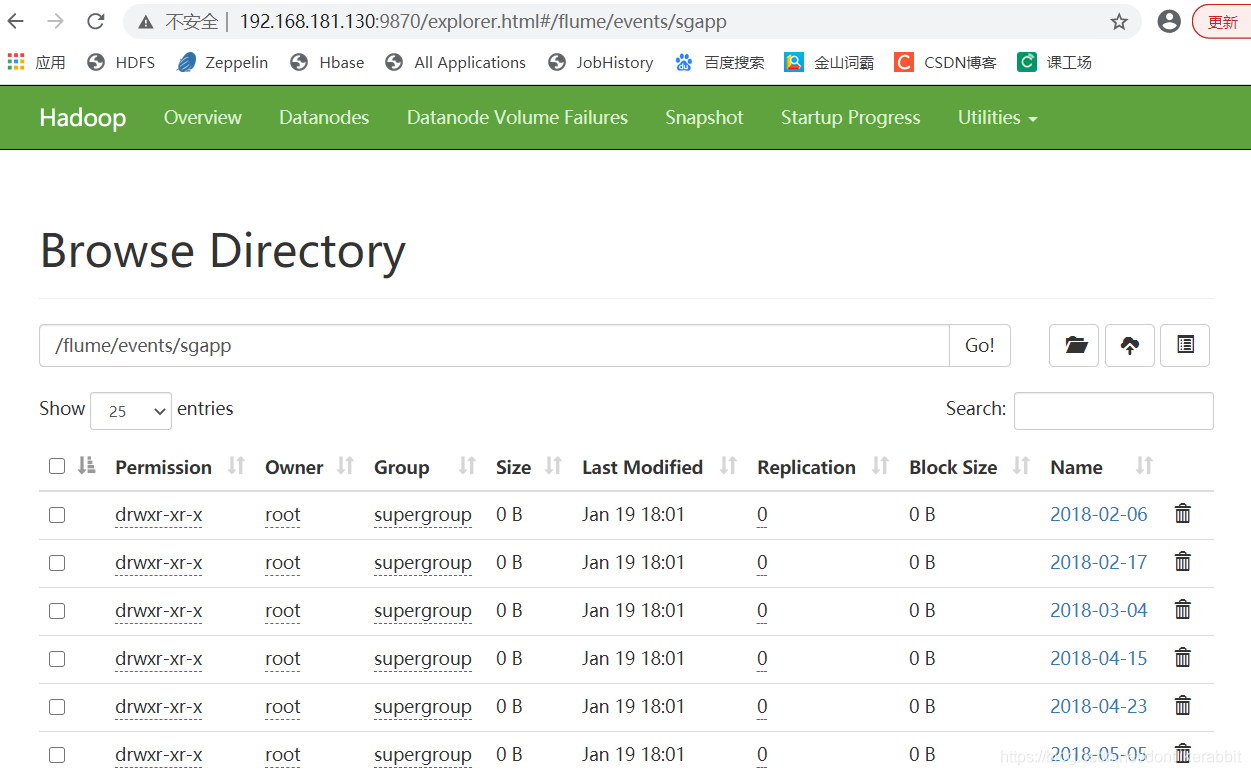The height and width of the screenshot is (775, 1251).
Task: Check the box for 2018-03-04 row
Action: tap(57, 611)
